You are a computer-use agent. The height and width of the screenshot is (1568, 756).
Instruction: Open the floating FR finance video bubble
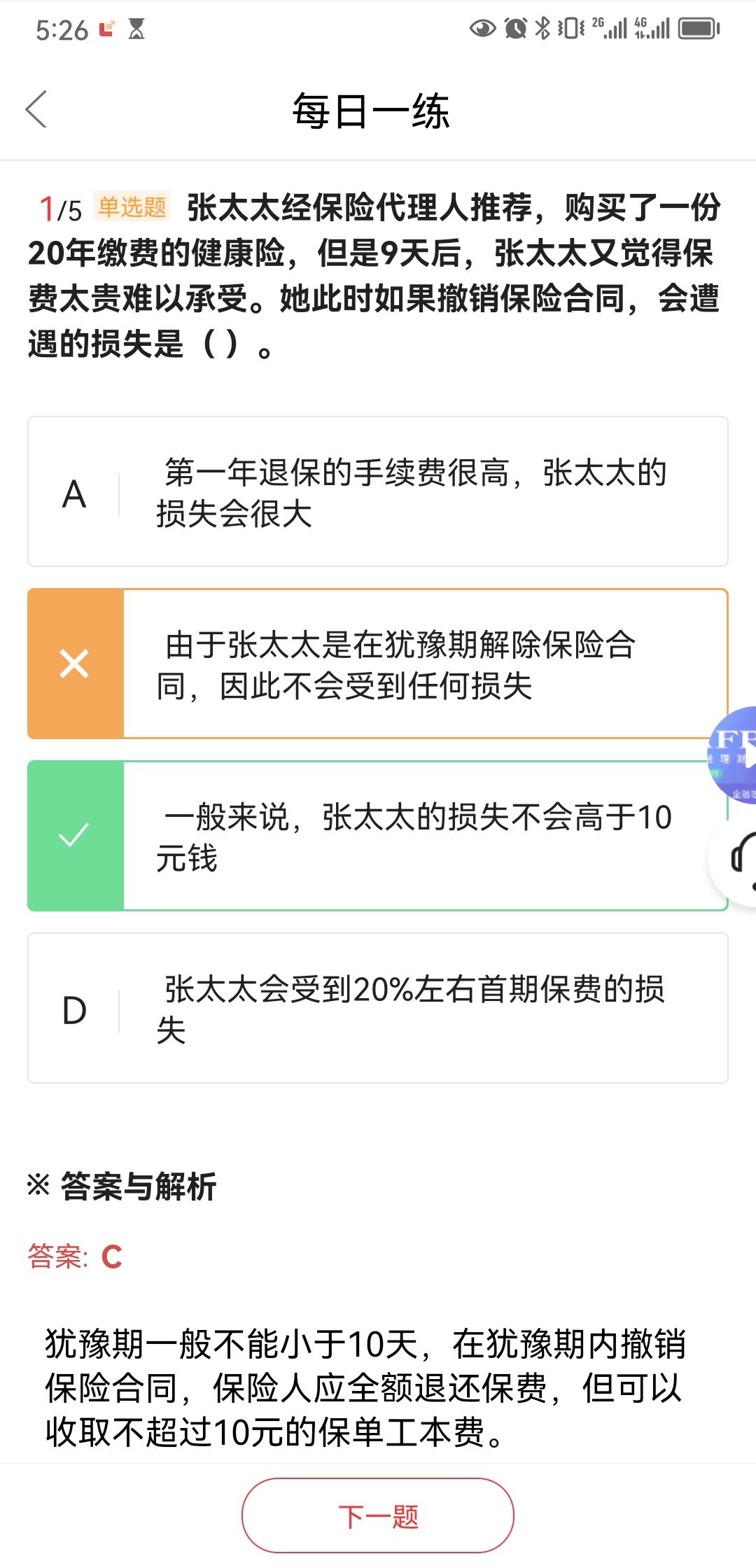click(x=732, y=755)
